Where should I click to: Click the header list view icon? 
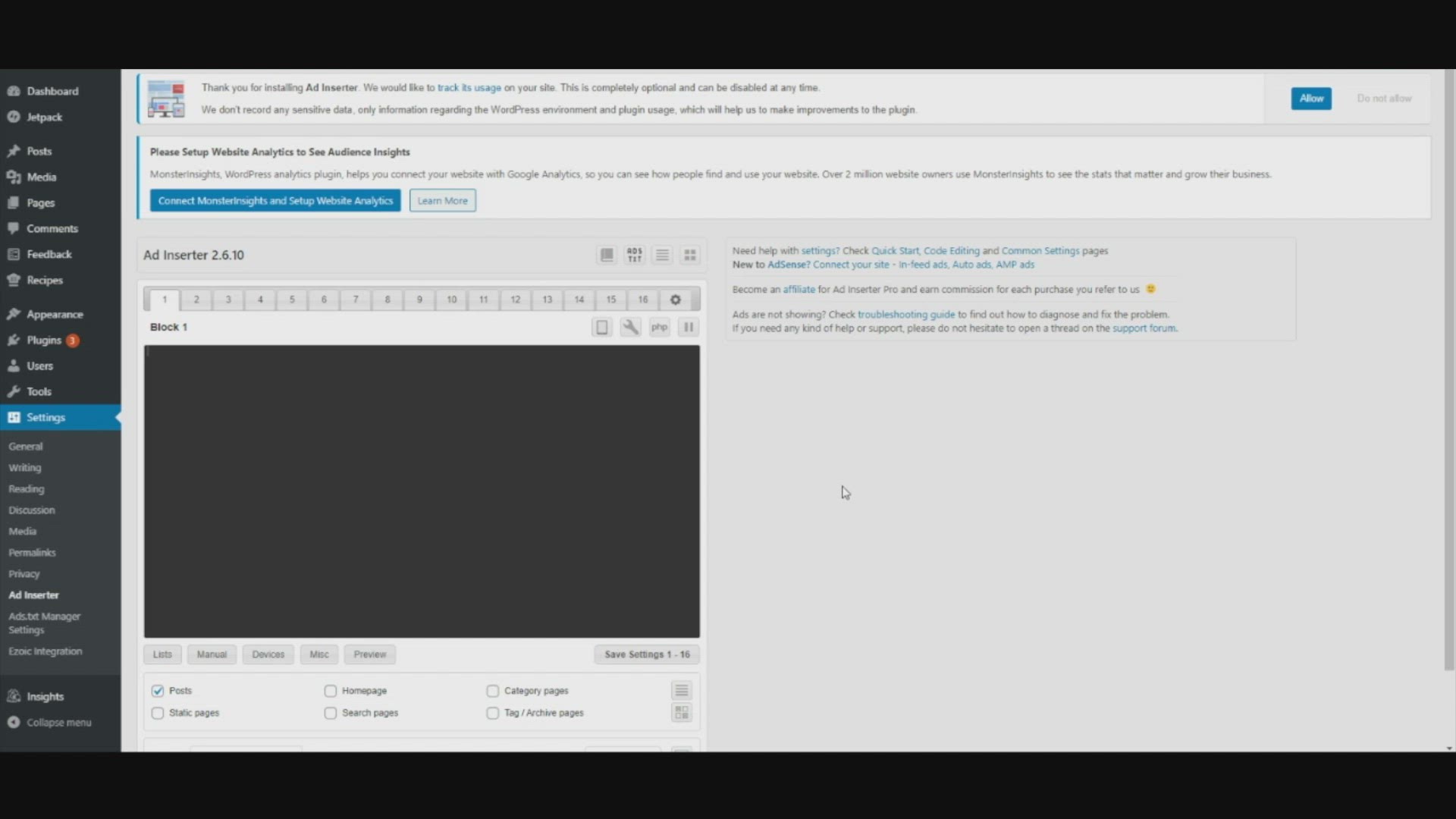point(662,255)
